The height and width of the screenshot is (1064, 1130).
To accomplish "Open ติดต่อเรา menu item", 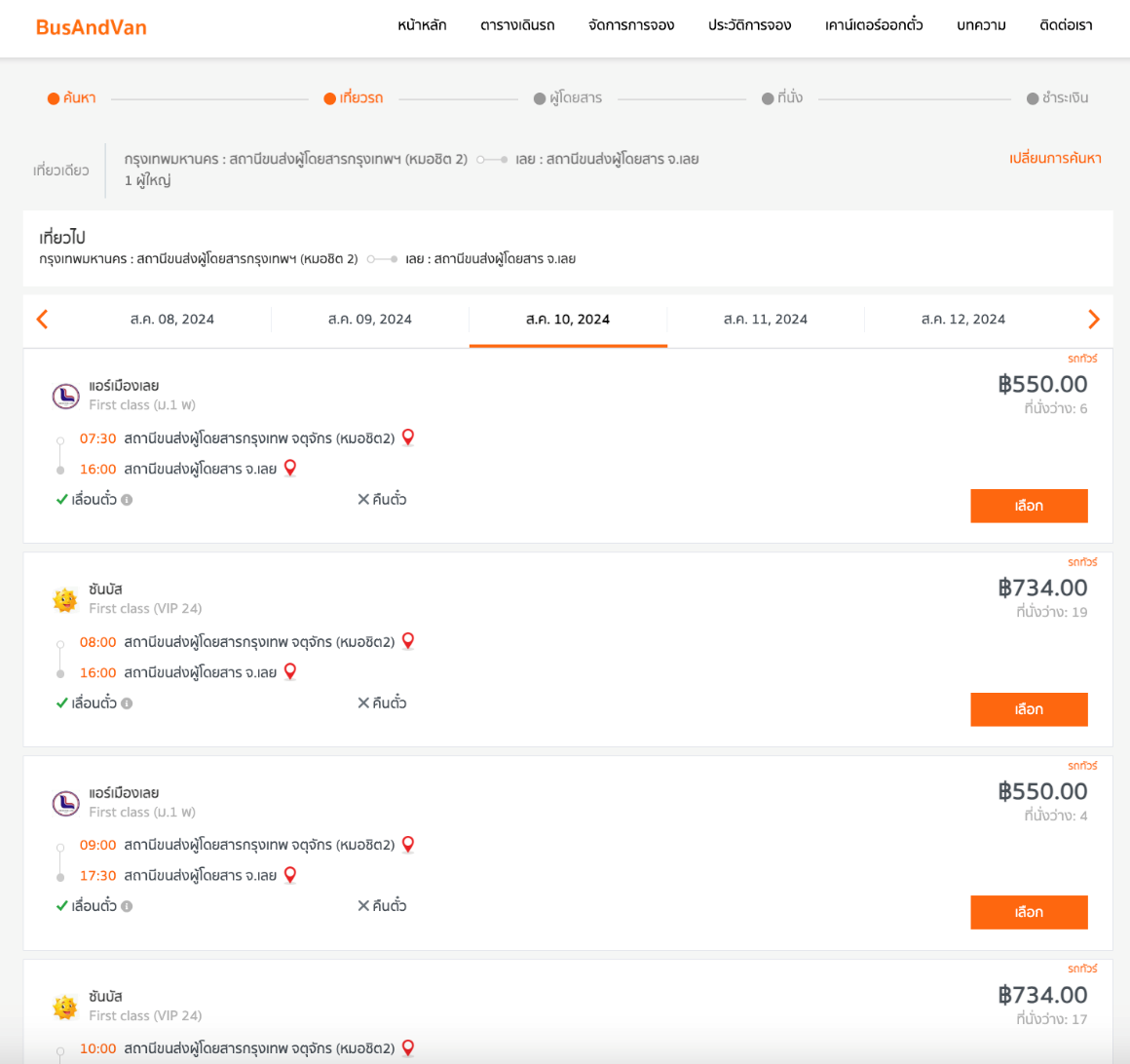I will click(x=1066, y=25).
